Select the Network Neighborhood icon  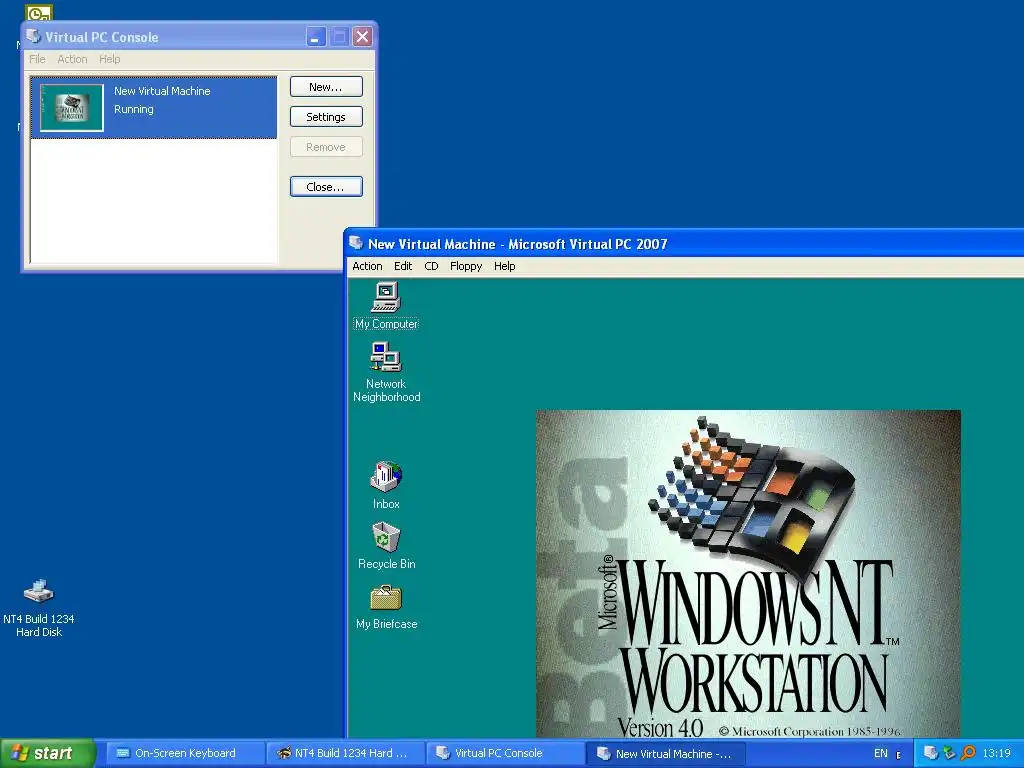(x=386, y=371)
